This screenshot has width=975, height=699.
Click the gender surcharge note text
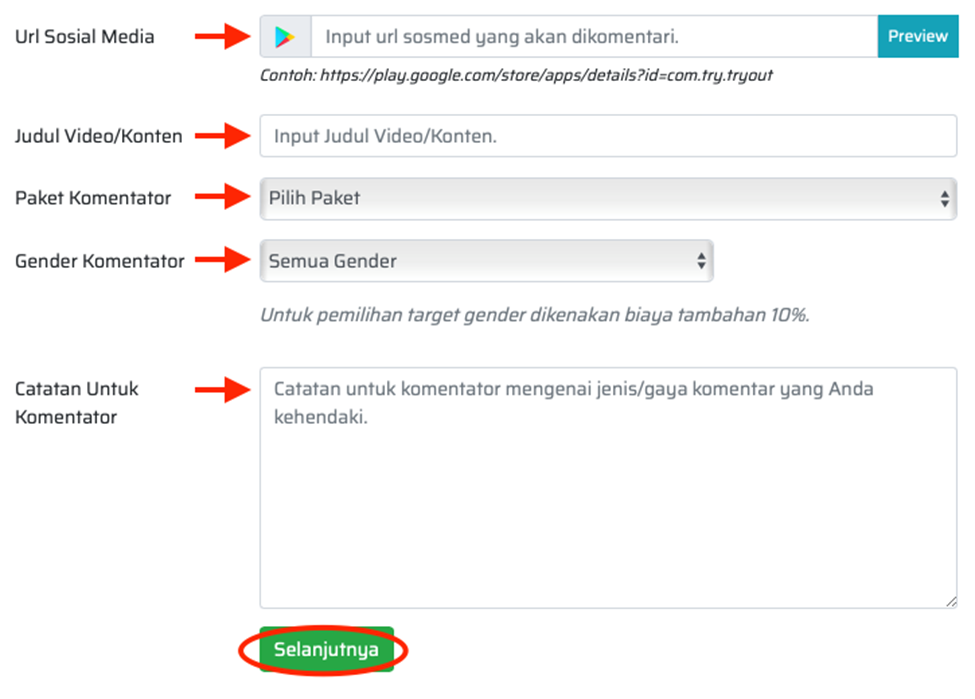(534, 315)
